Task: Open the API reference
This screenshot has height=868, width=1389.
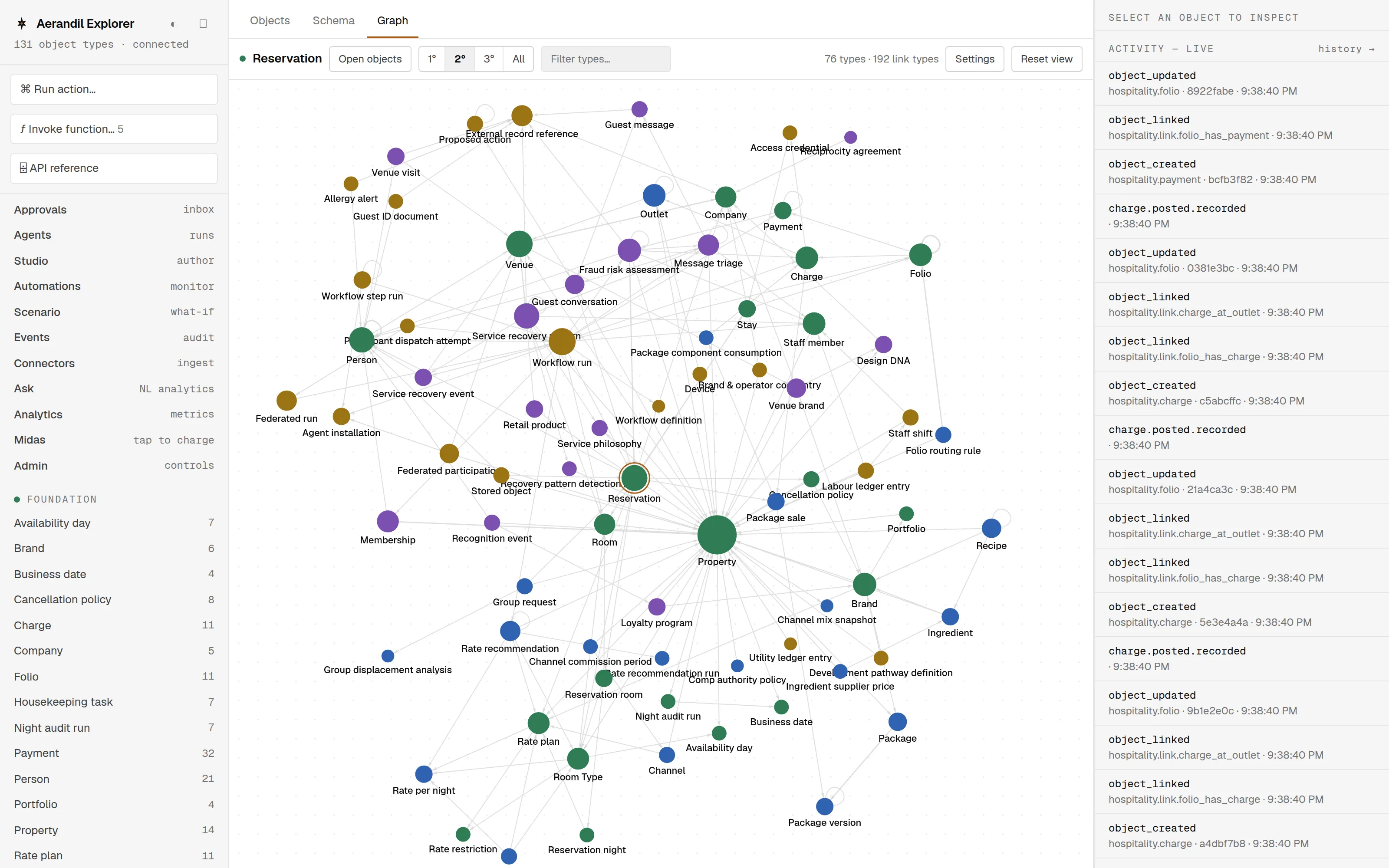Action: click(114, 168)
